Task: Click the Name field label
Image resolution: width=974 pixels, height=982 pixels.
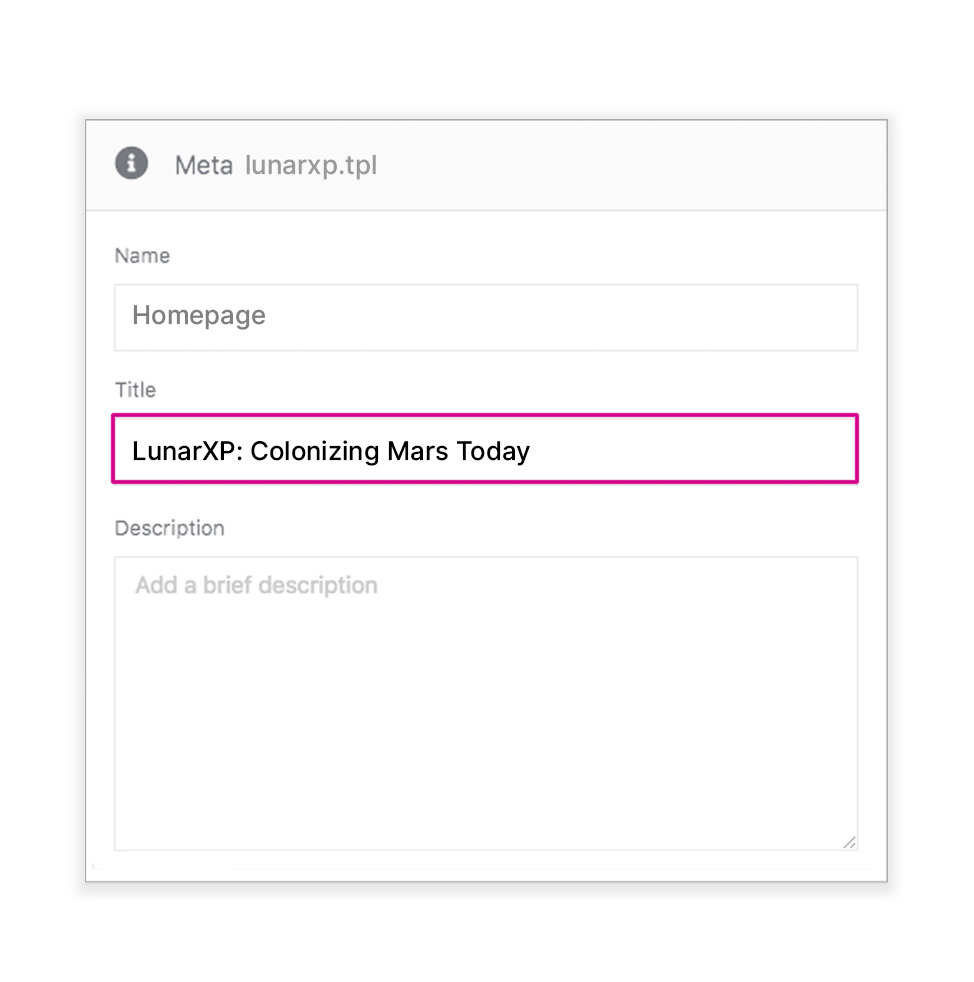Action: tap(142, 256)
